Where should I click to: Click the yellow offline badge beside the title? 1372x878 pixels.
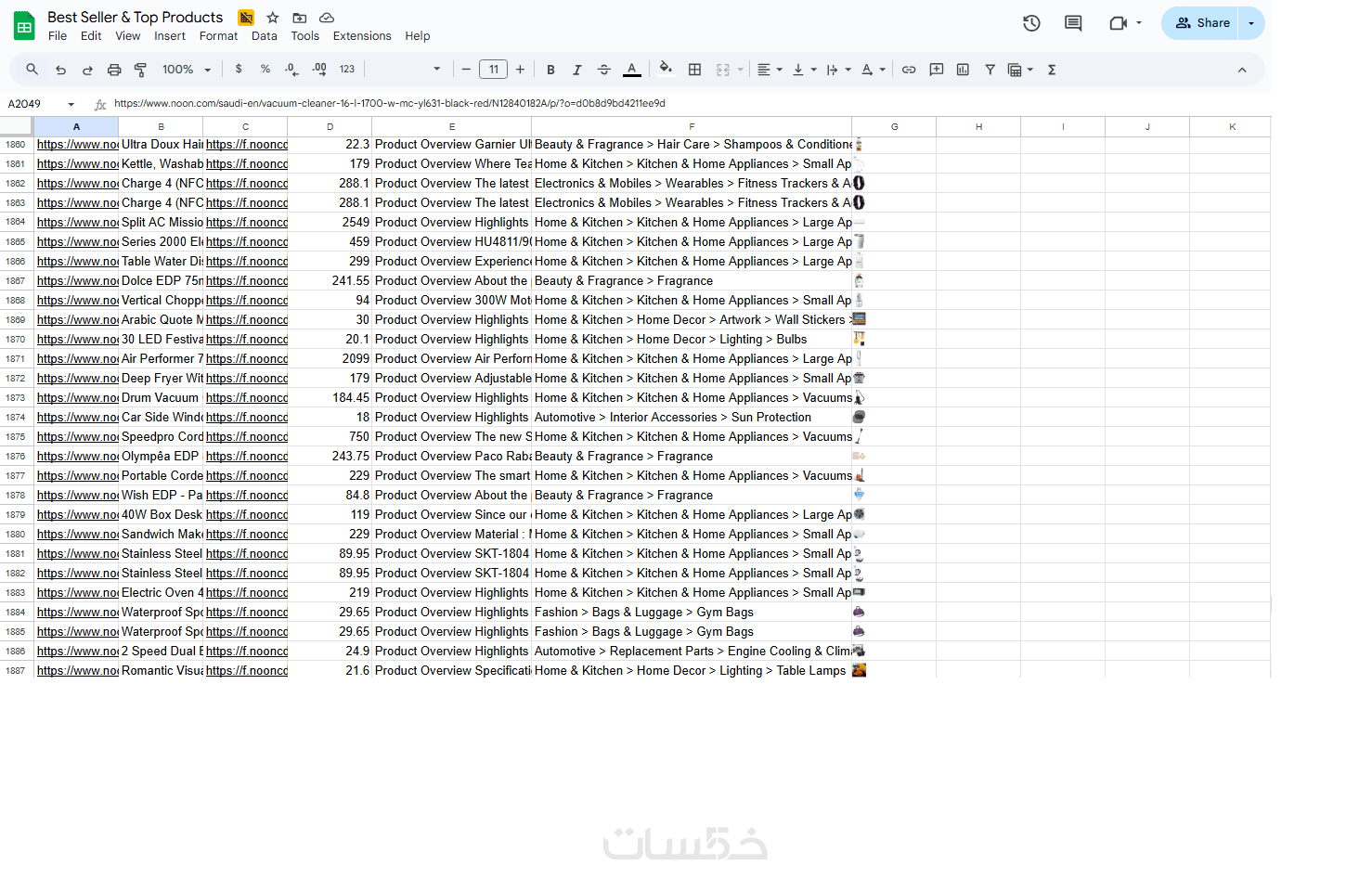246,18
